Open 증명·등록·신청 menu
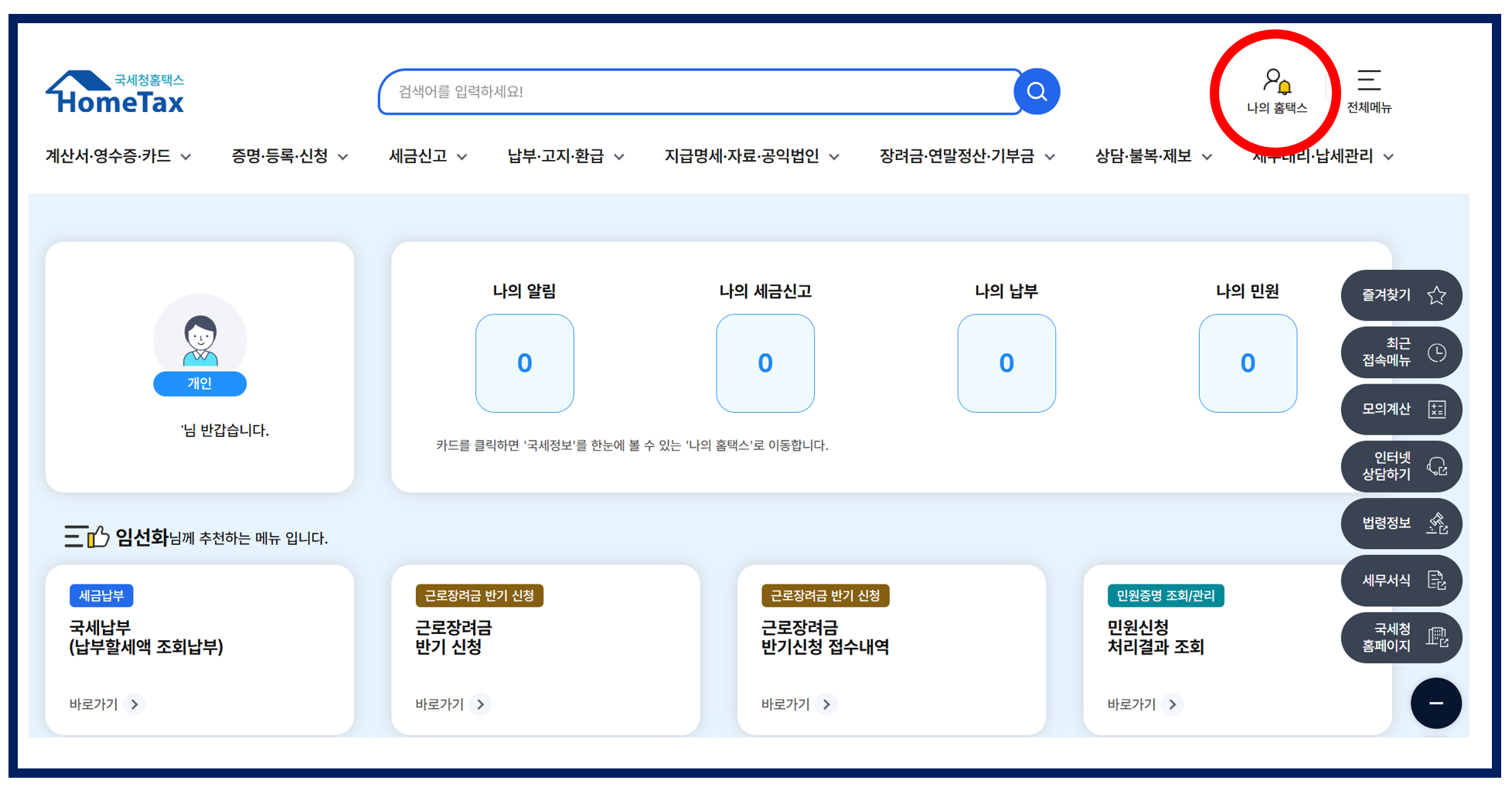Viewport: 1512px width, 787px height. [x=280, y=156]
